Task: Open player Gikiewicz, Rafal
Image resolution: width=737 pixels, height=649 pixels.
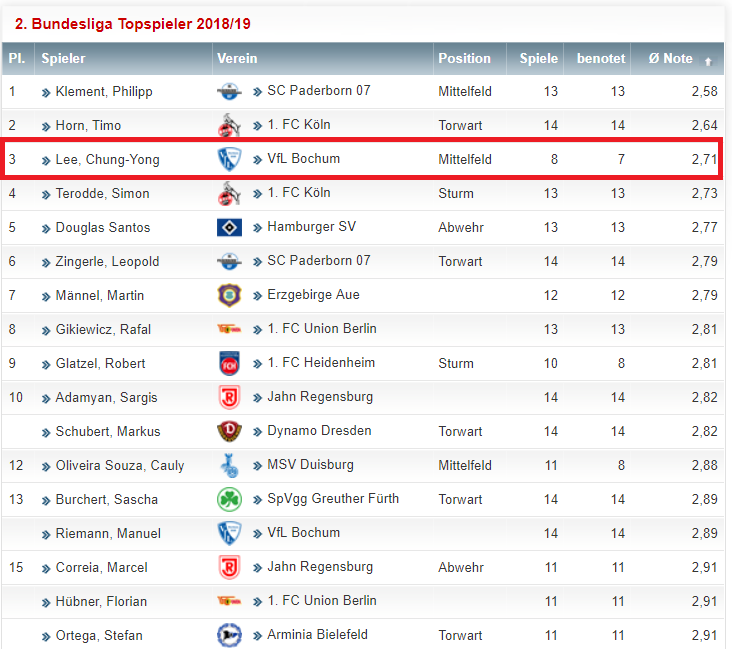Action: pyautogui.click(x=103, y=329)
